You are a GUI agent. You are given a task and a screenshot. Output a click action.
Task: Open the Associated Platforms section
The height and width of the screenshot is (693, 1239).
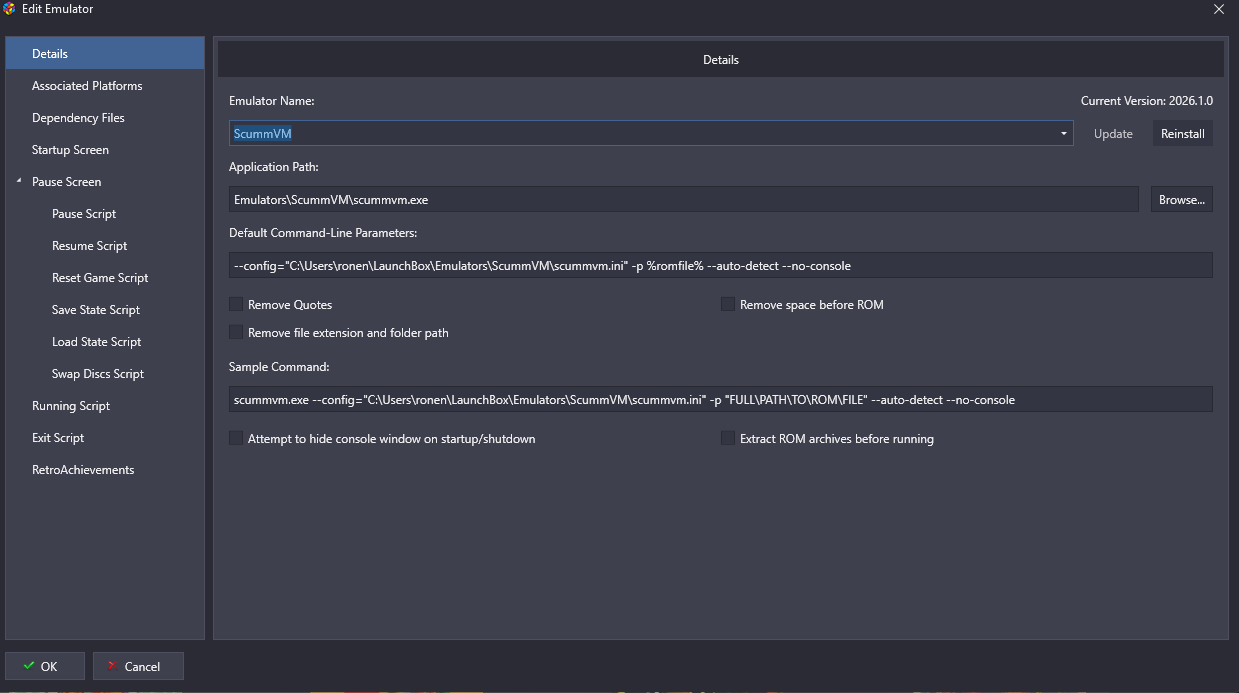point(87,86)
